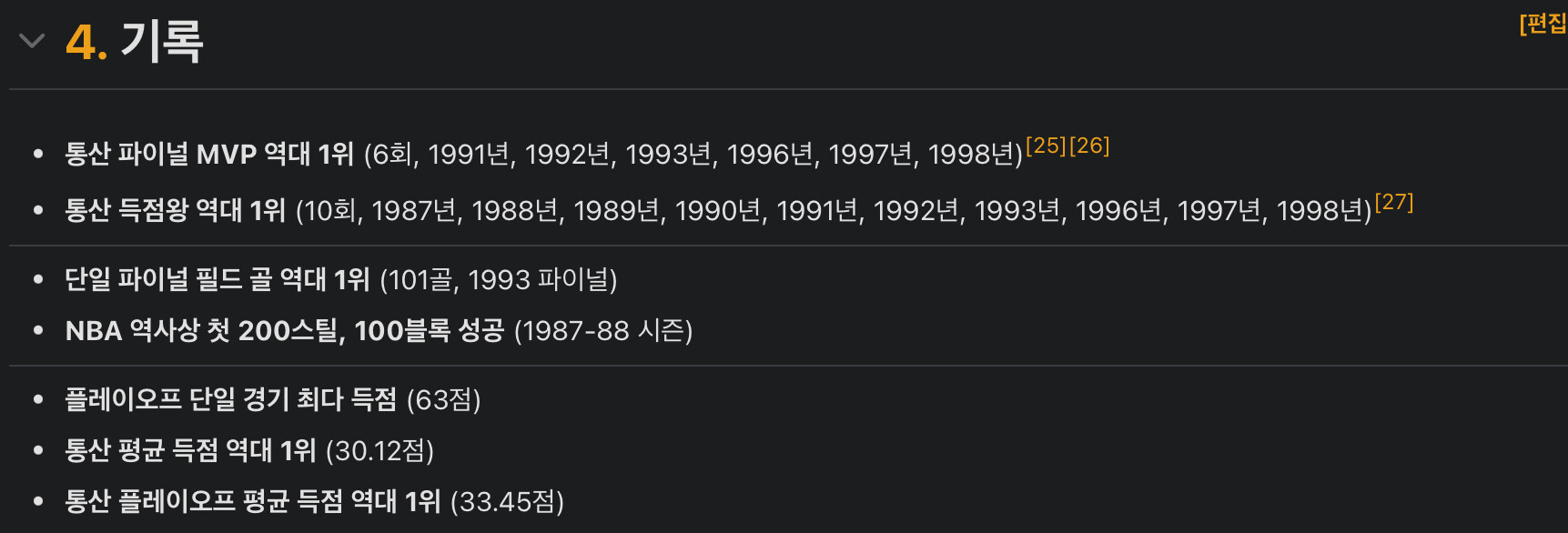Open the section number 4. anchor link
This screenshot has height=533, width=1568.
coord(86,43)
